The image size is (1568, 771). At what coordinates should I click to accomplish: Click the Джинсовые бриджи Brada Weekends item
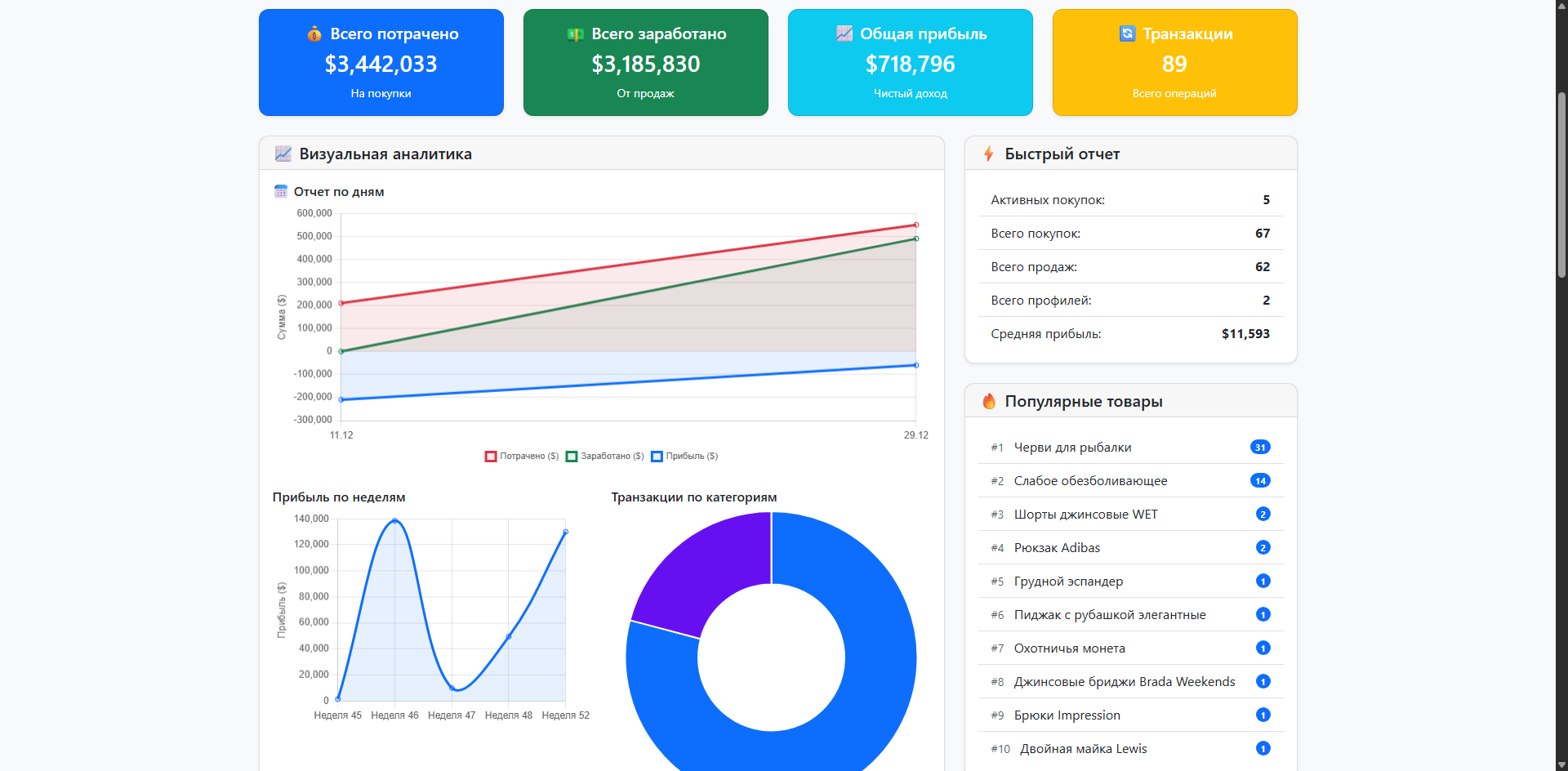point(1131,682)
